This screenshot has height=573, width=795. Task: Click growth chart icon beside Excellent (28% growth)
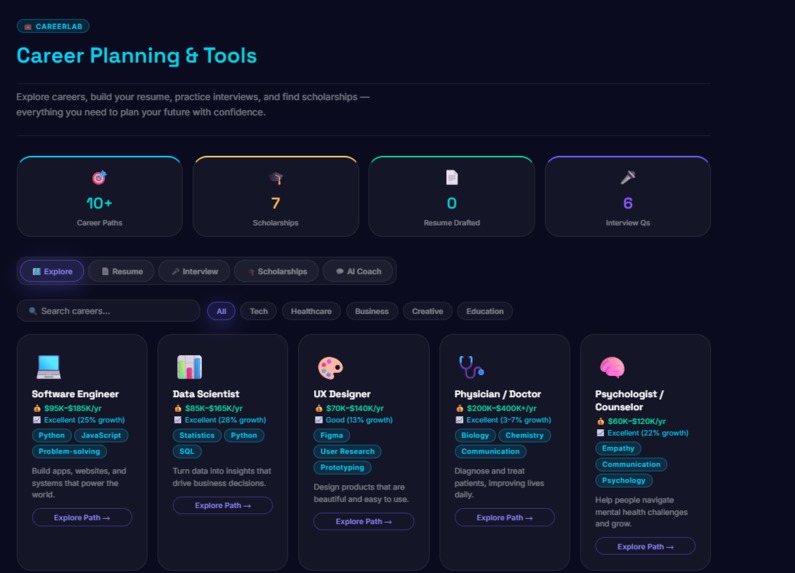coord(177,420)
